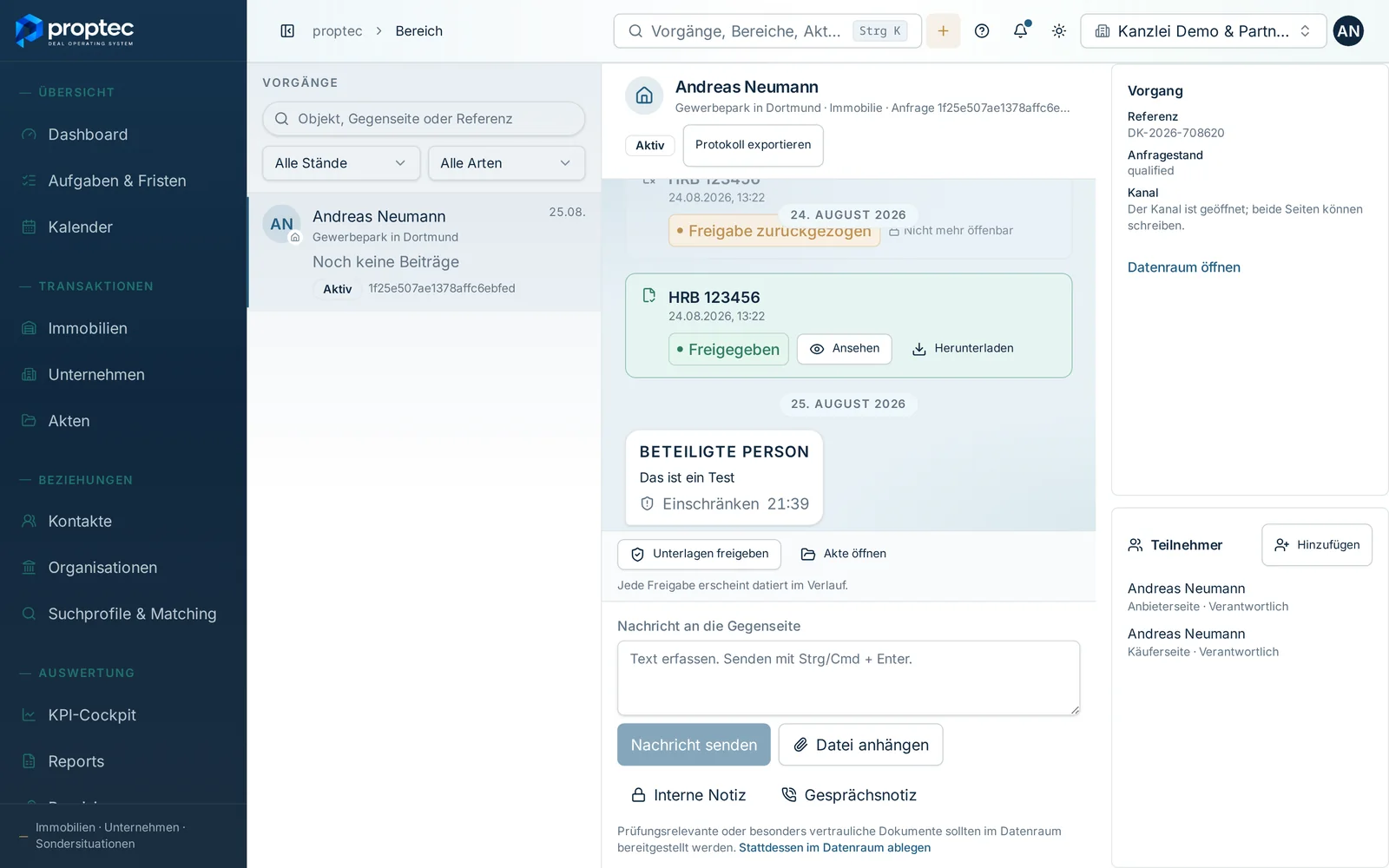Expand the Alle Arten dropdown

tap(506, 163)
